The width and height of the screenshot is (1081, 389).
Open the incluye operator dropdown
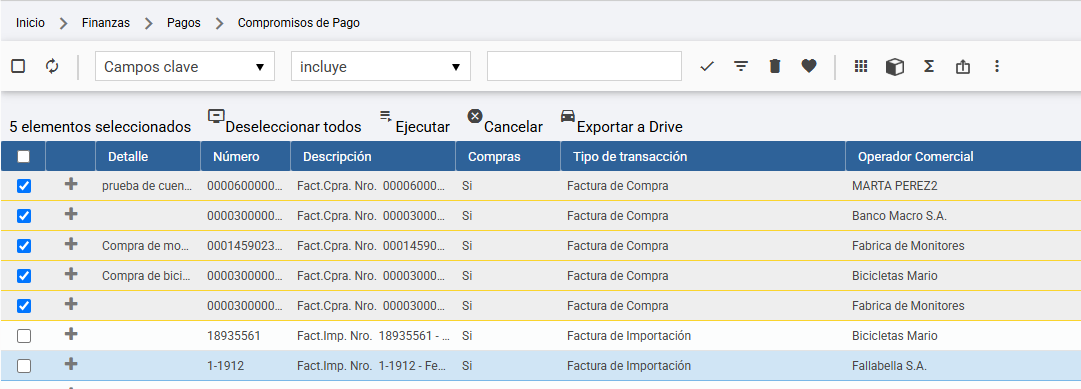click(x=381, y=67)
